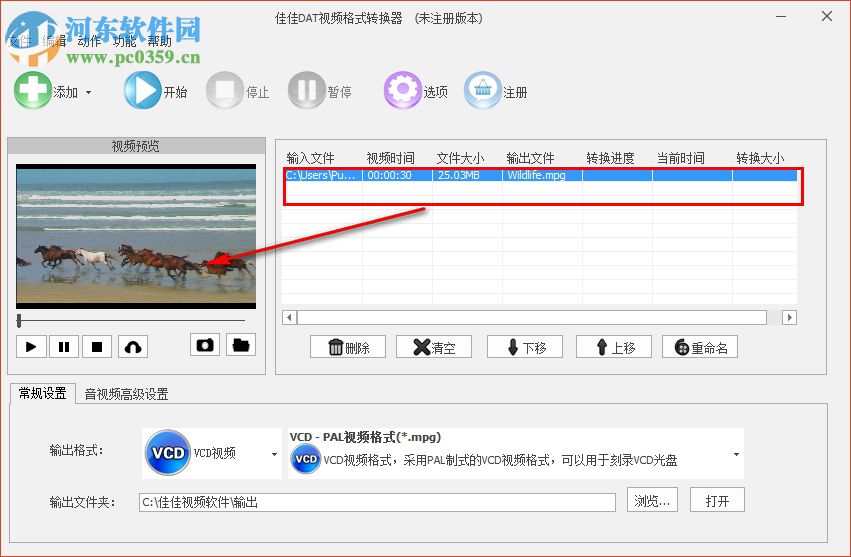The image size is (851, 557).
Task: Take a snapshot with the camera icon
Action: (205, 345)
